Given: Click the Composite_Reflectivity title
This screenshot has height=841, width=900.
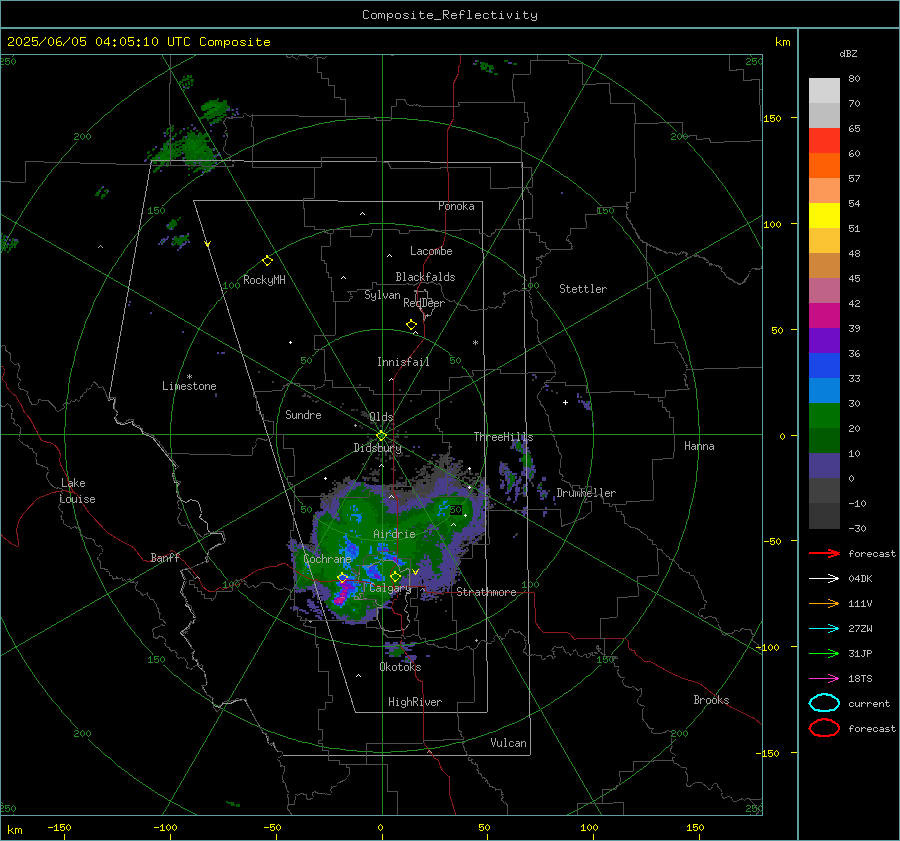Looking at the screenshot, I should point(450,15).
